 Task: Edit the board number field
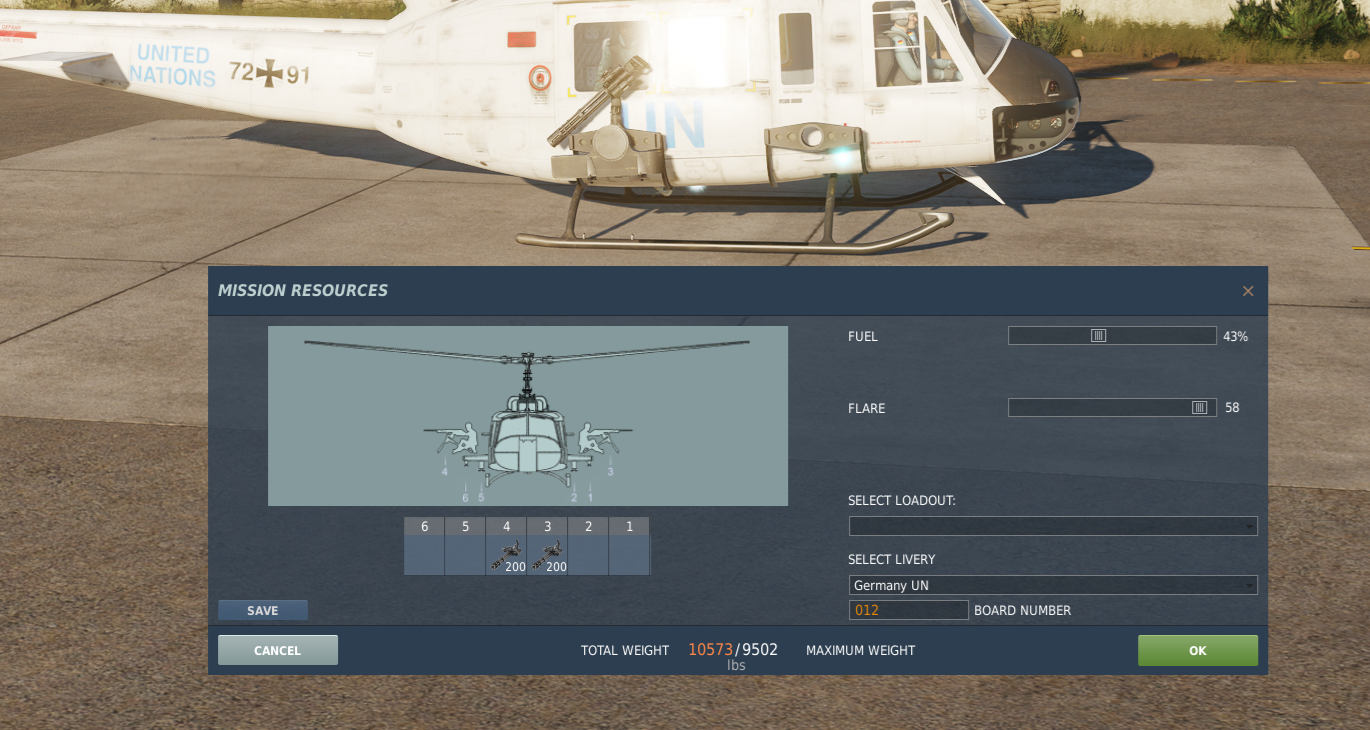click(909, 610)
